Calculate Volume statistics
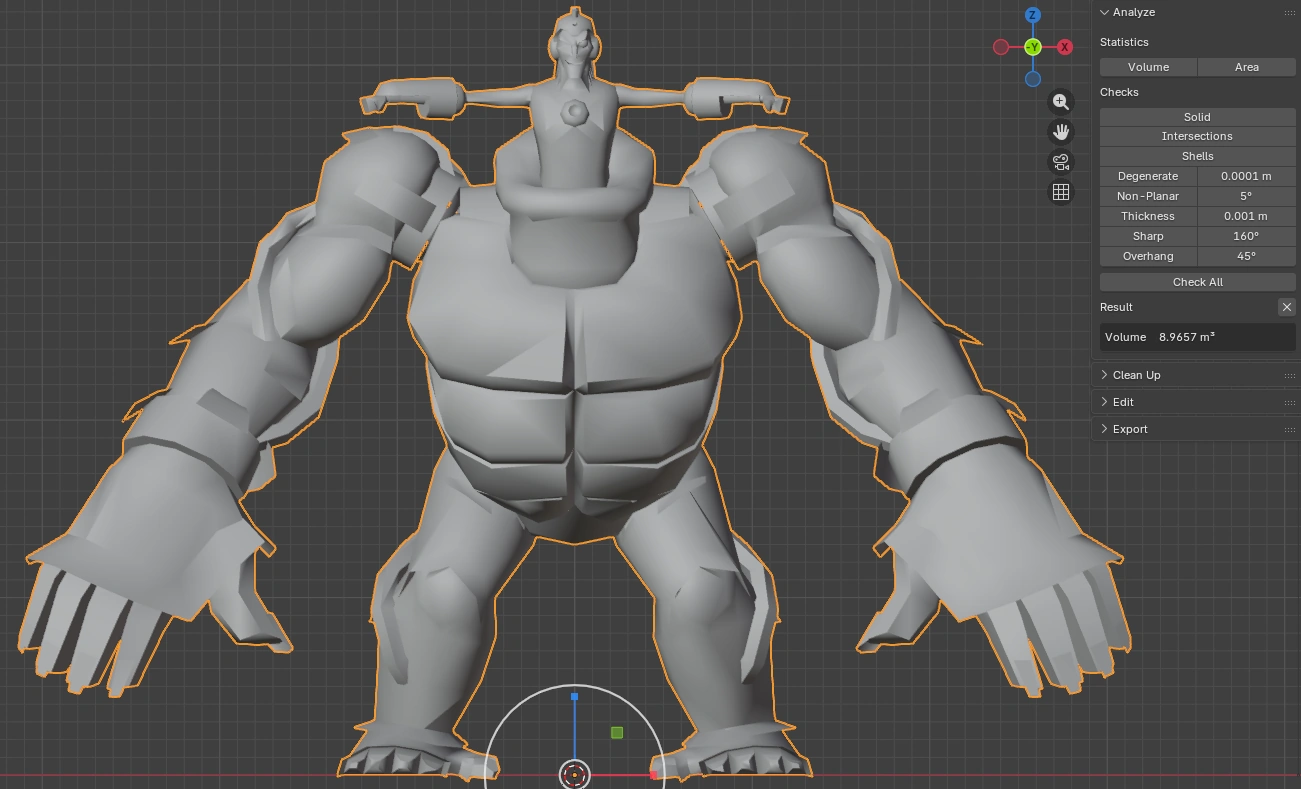 1148,67
